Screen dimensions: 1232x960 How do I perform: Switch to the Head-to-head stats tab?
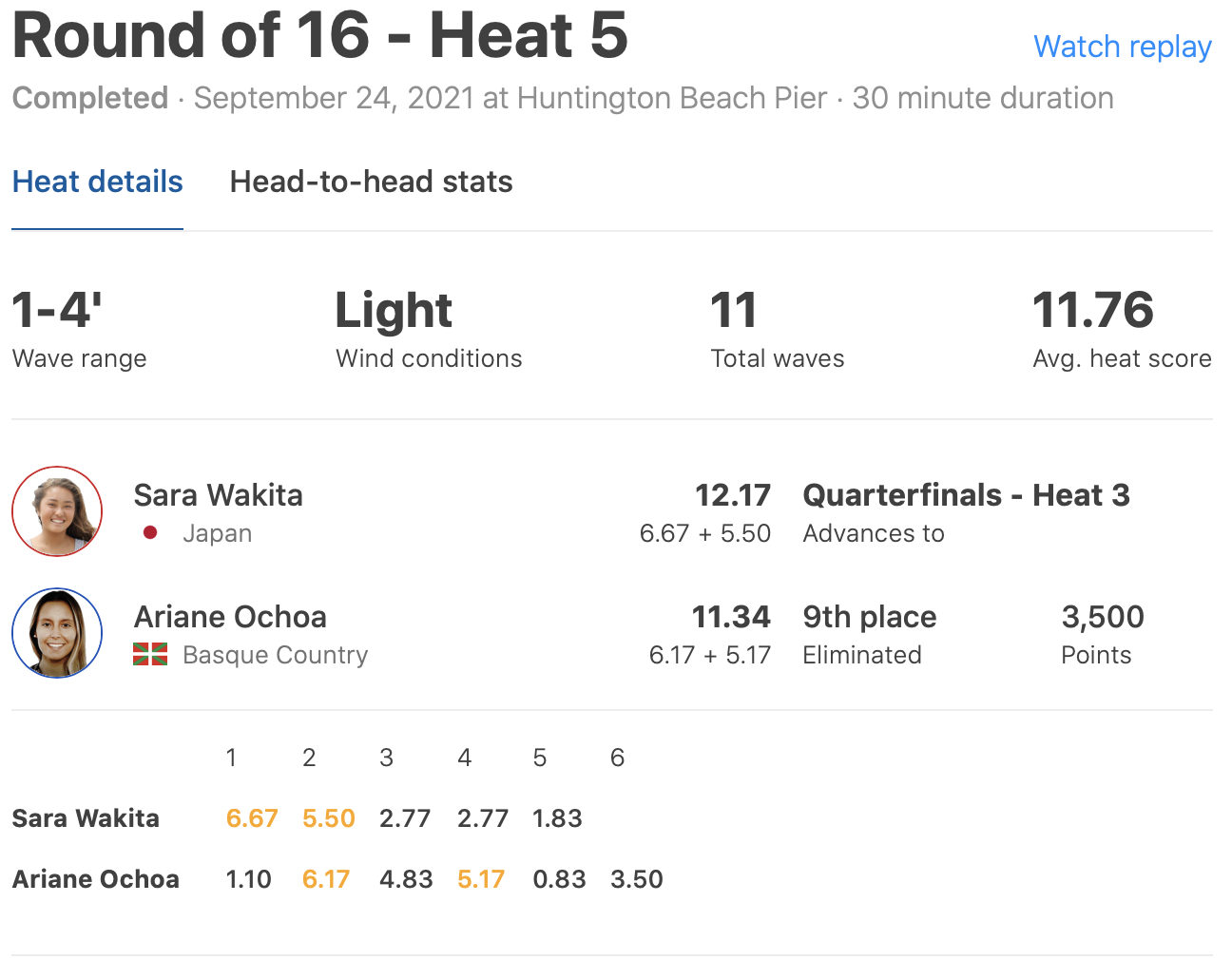[x=371, y=182]
